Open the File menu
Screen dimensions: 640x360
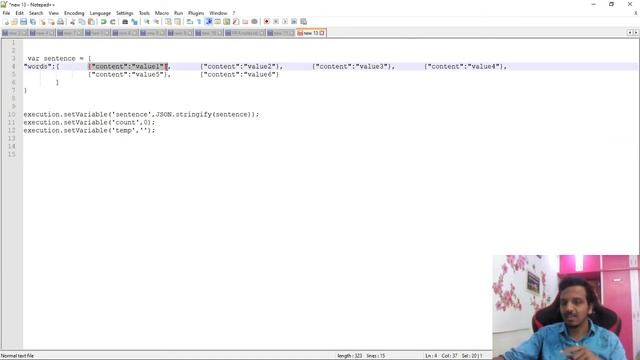7,13
